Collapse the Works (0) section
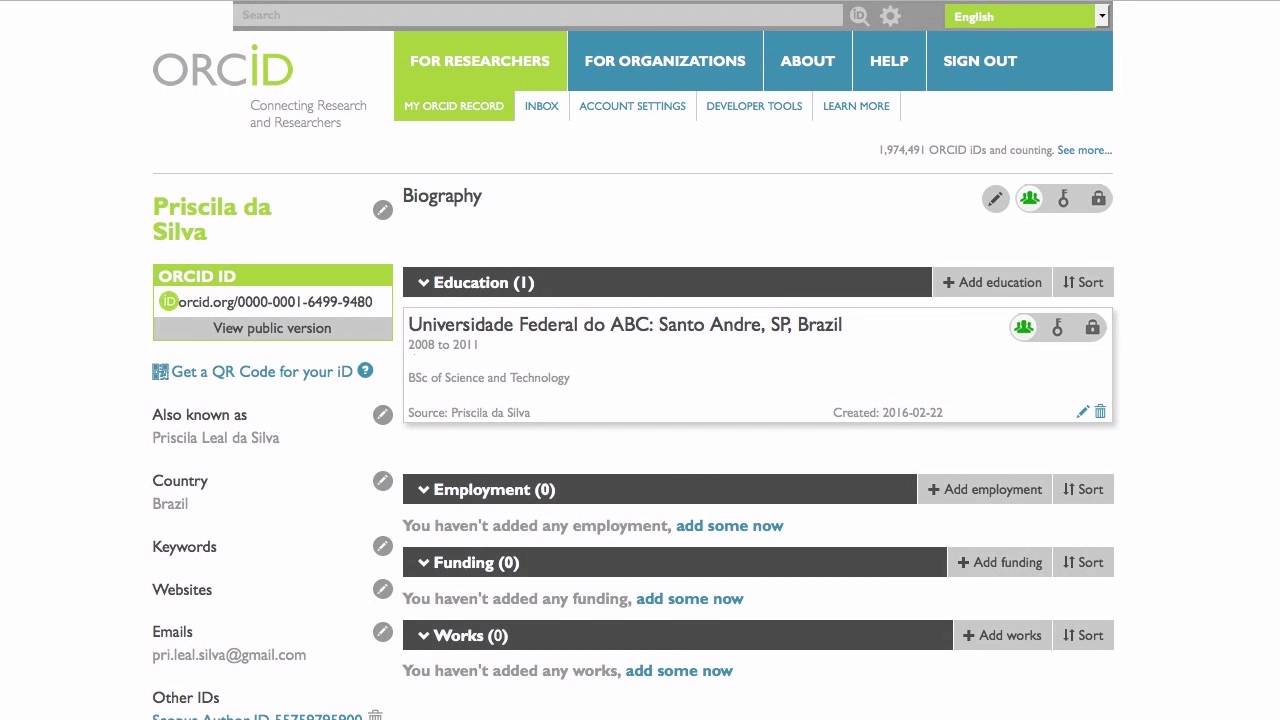 pyautogui.click(x=424, y=636)
